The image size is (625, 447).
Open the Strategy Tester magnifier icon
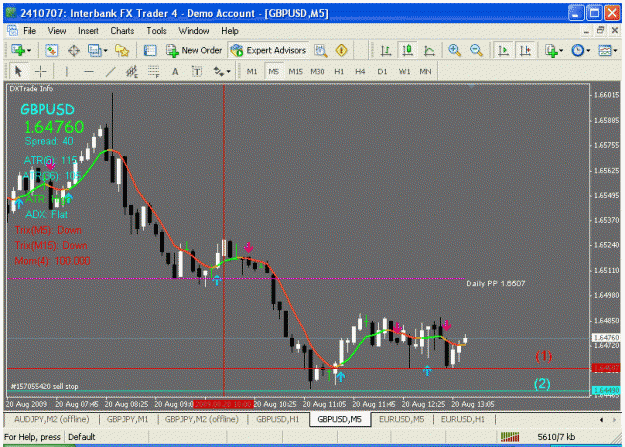(x=320, y=50)
